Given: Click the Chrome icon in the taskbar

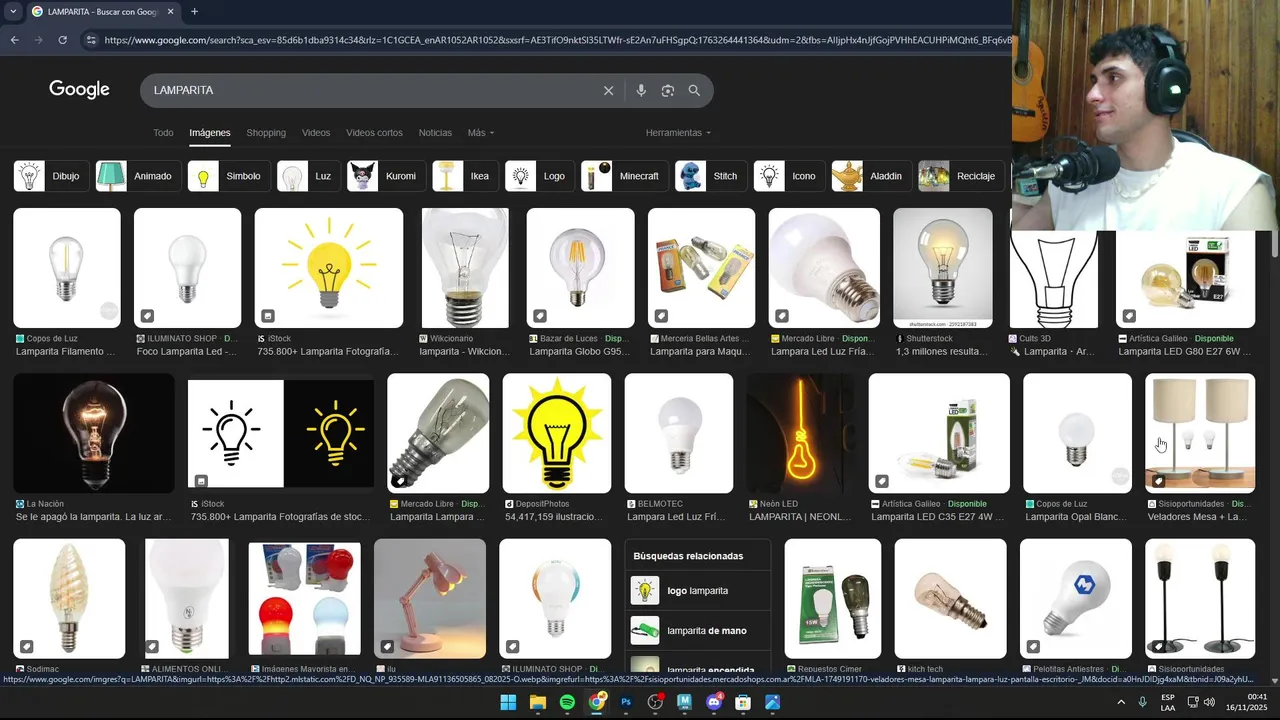Looking at the screenshot, I should click(597, 702).
